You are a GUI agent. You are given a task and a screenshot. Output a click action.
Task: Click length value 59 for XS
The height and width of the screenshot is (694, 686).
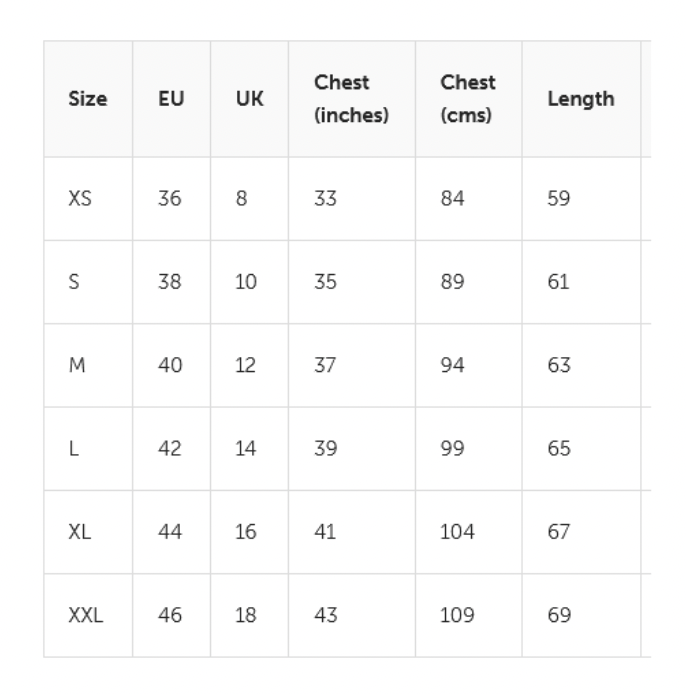[559, 199]
